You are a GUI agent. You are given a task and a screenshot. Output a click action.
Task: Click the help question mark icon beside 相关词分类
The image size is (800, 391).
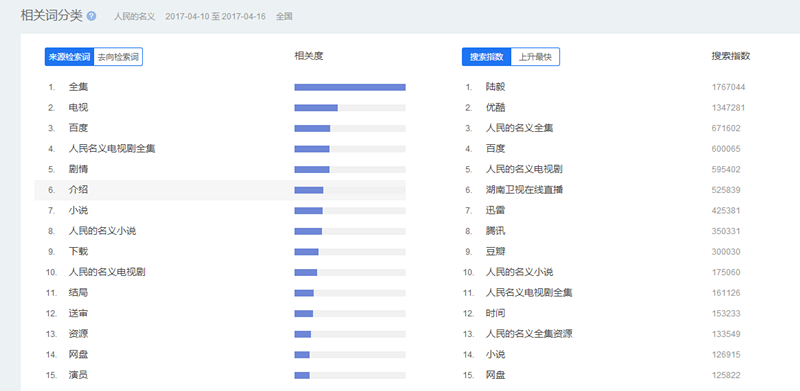click(91, 16)
